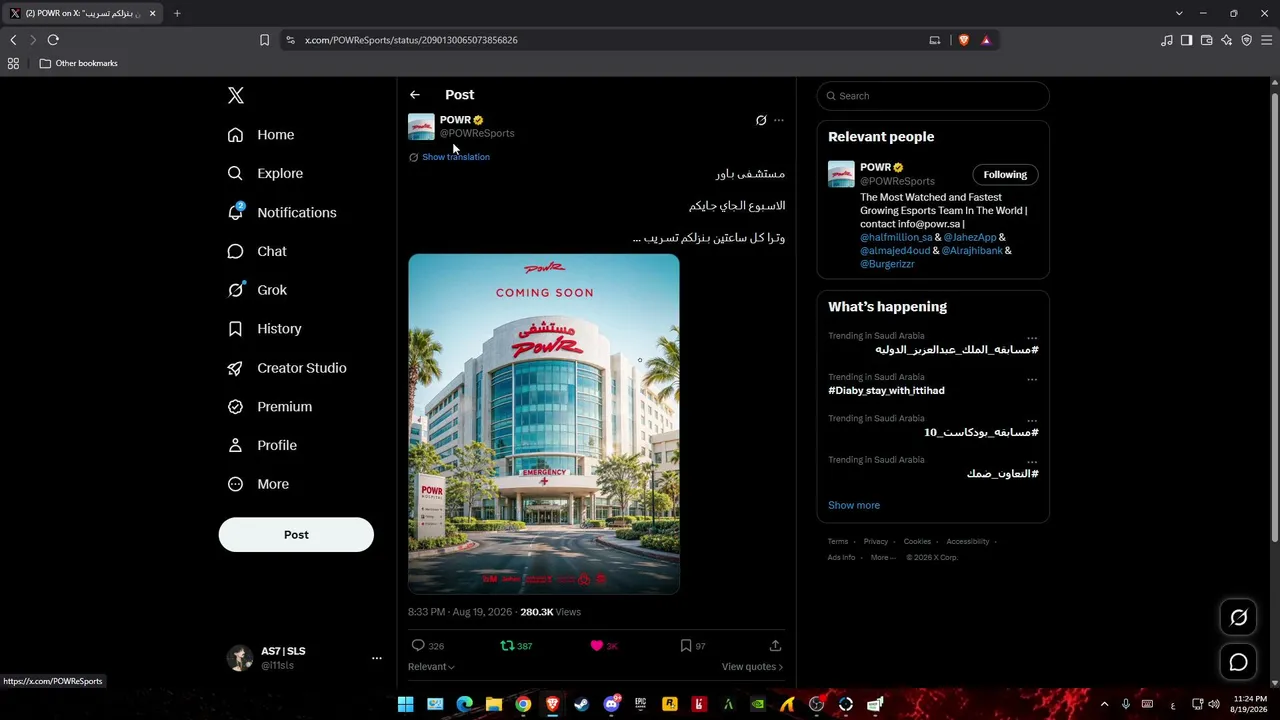Go back using the Post header arrow
This screenshot has height=720, width=1280.
coord(415,95)
